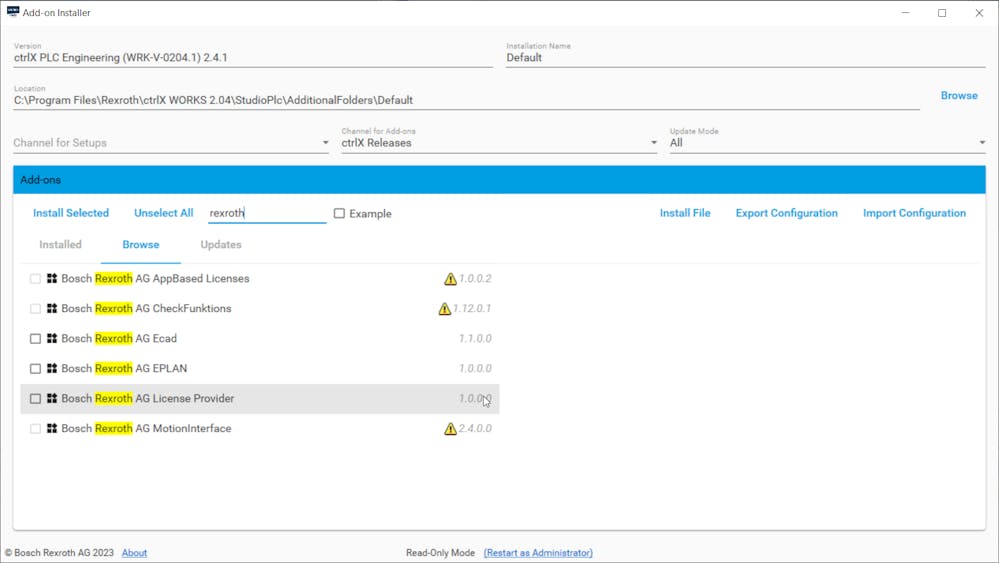999x563 pixels.
Task: Click package icon of Bosch Rexroth AG Ecad
Action: pyautogui.click(x=52, y=339)
